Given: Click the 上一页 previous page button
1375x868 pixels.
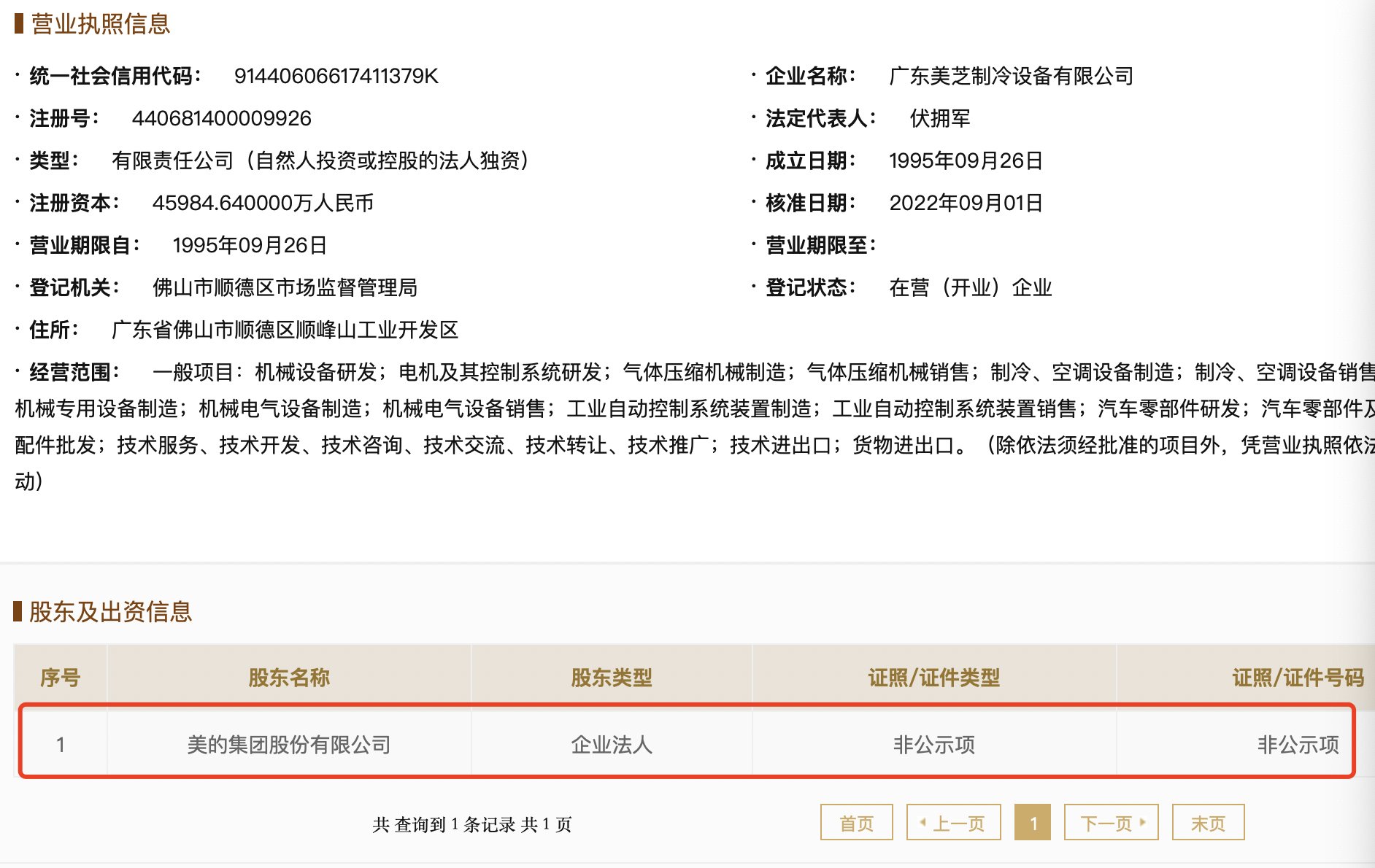Looking at the screenshot, I should coord(953,823).
